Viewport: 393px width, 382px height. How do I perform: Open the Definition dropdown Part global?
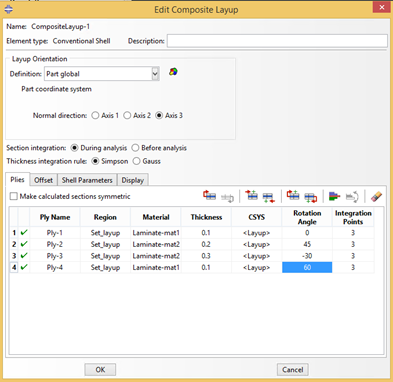102,74
